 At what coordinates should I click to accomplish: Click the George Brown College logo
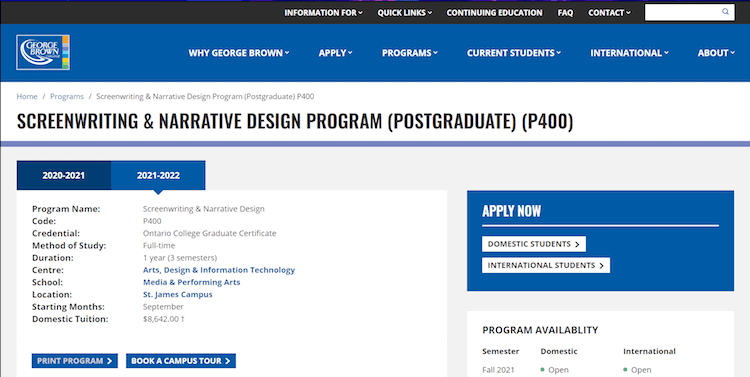(43, 52)
